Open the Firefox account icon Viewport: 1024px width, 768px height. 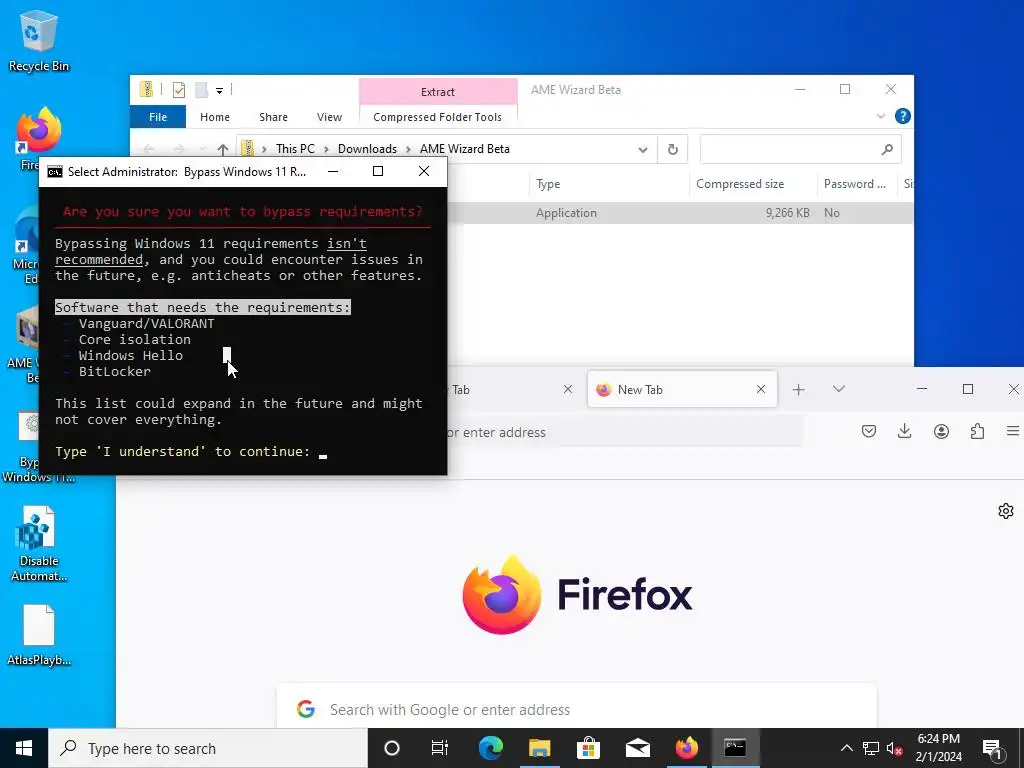941,431
